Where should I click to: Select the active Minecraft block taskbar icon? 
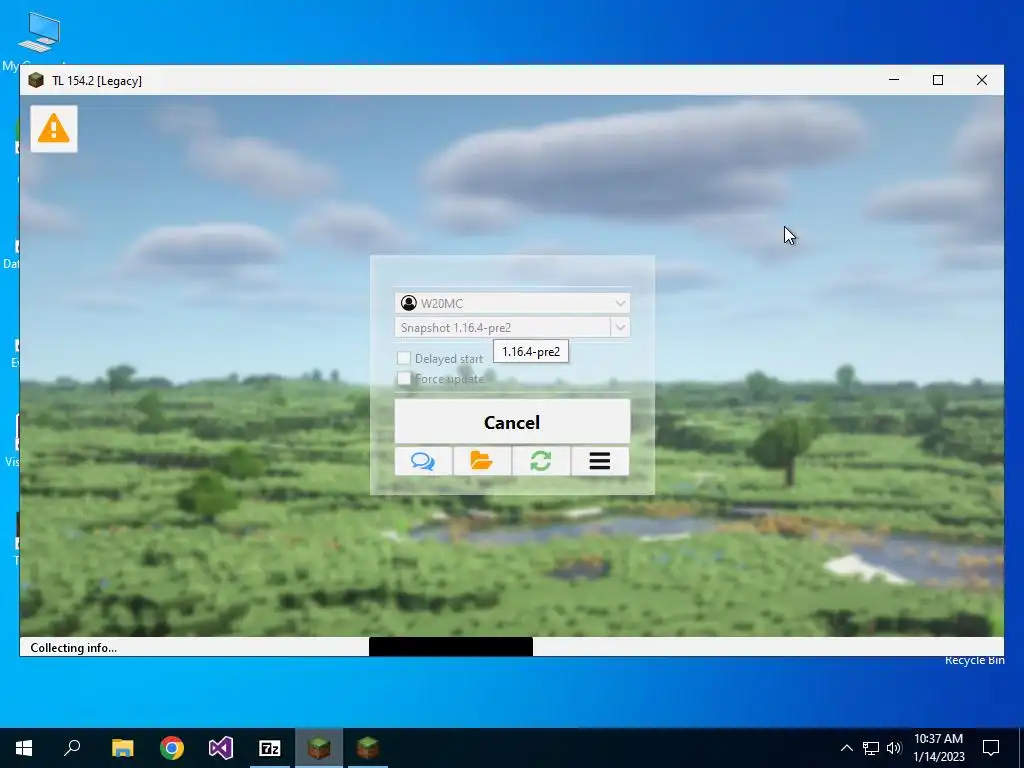click(319, 748)
